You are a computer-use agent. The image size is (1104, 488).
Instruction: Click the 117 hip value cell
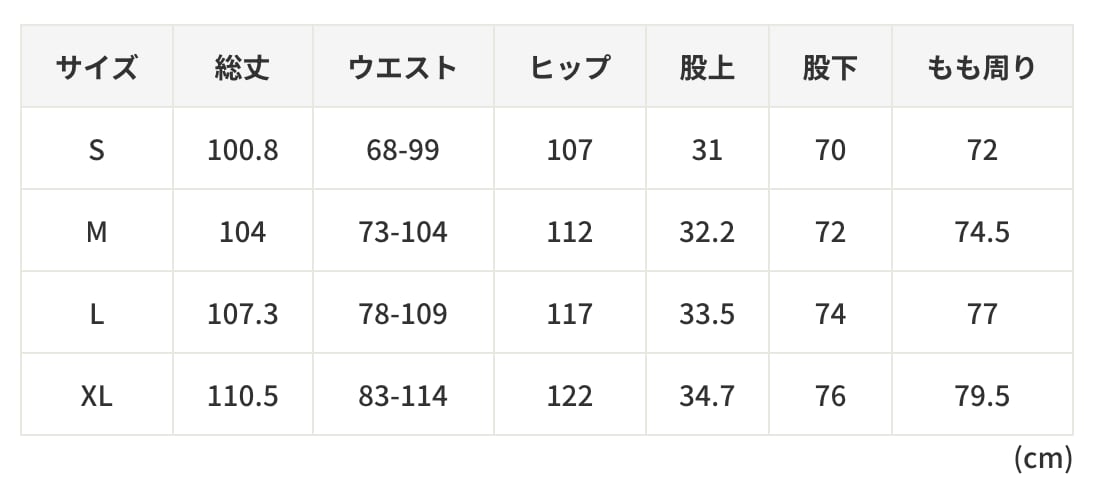coord(570,313)
